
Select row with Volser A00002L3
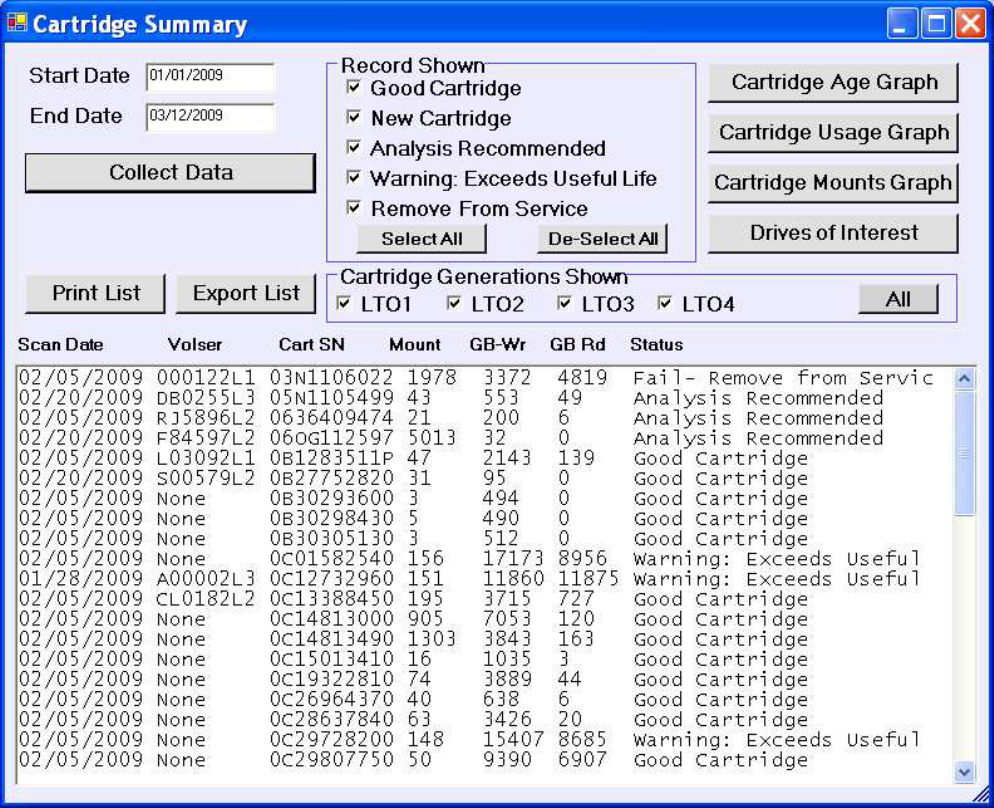(484, 579)
